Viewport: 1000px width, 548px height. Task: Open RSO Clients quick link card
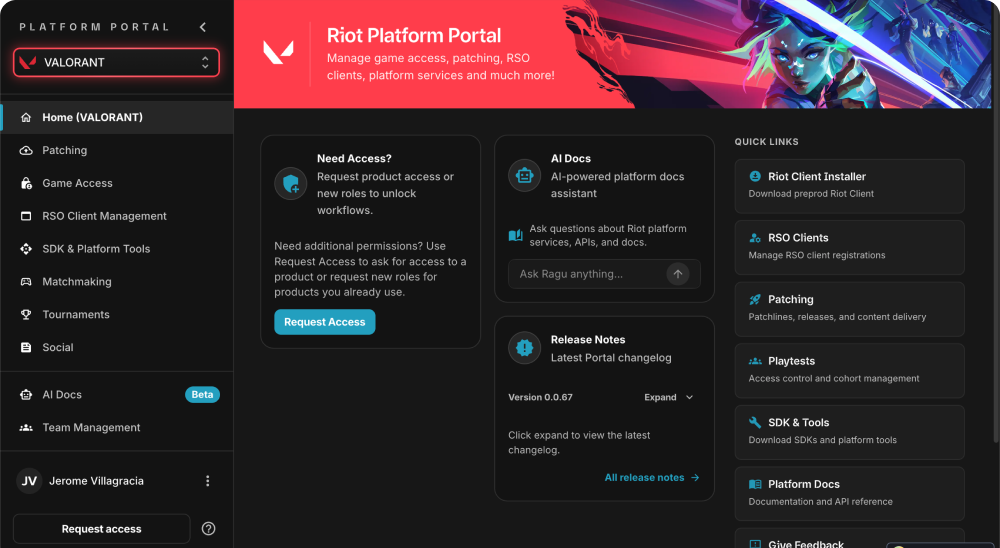click(x=849, y=248)
